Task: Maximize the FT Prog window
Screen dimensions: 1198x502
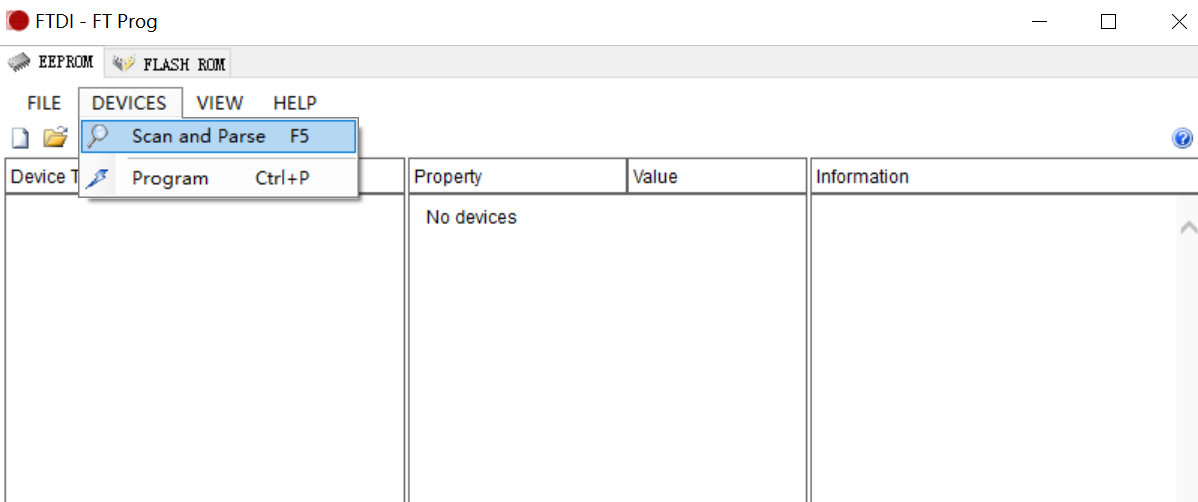Action: [1108, 22]
